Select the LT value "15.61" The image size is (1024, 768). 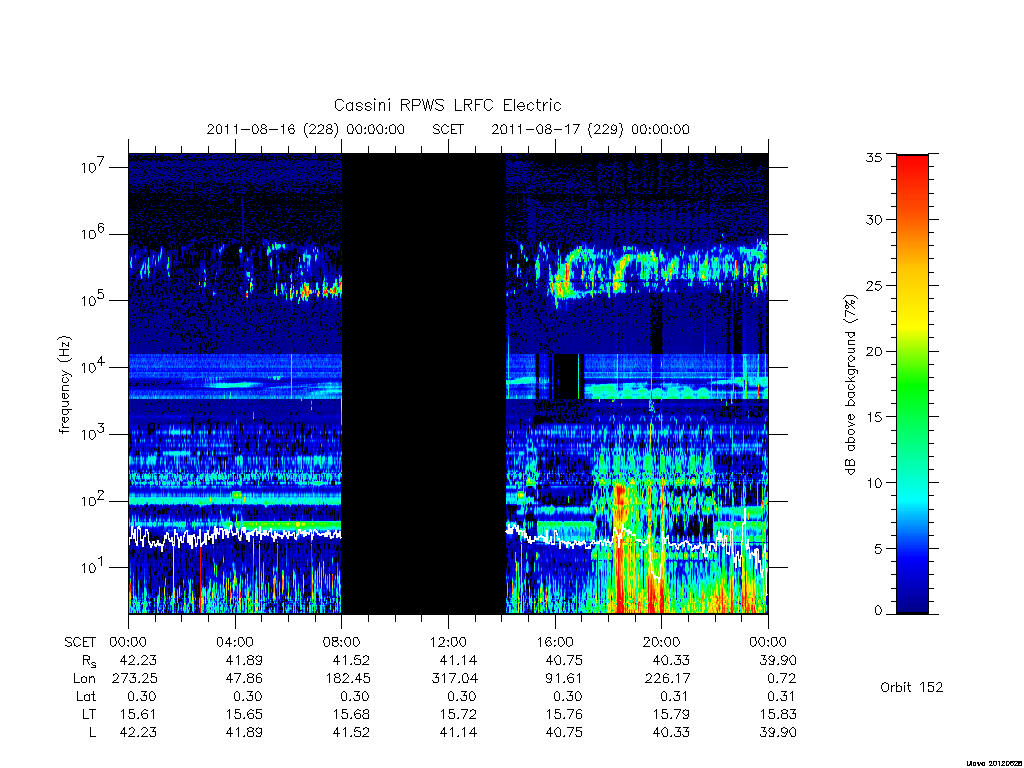pos(138,714)
